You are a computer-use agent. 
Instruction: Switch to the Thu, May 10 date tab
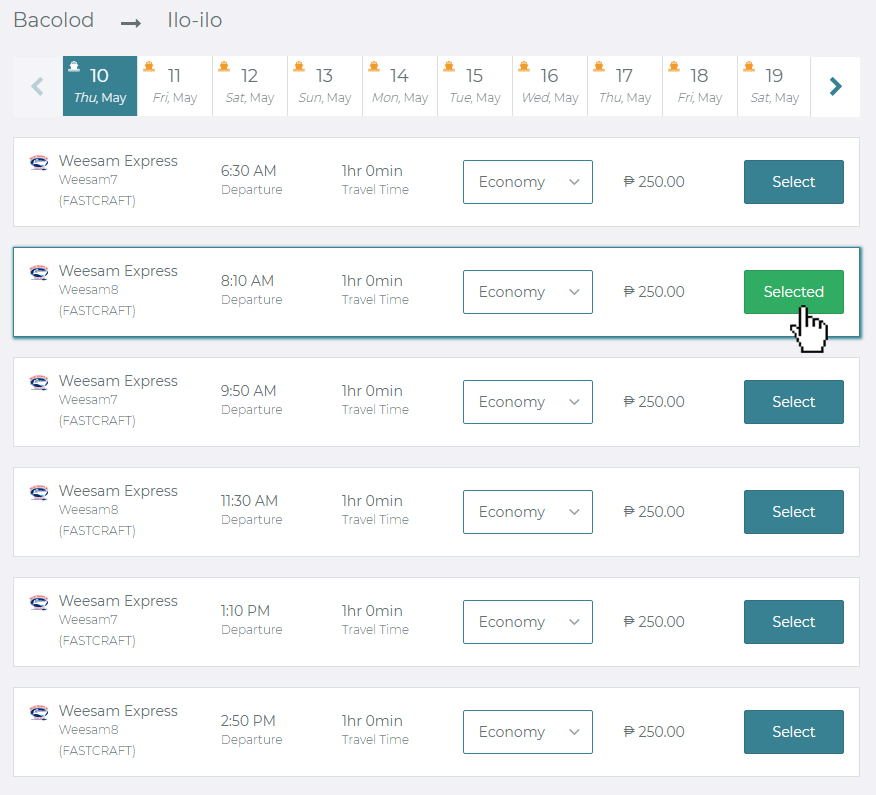100,86
